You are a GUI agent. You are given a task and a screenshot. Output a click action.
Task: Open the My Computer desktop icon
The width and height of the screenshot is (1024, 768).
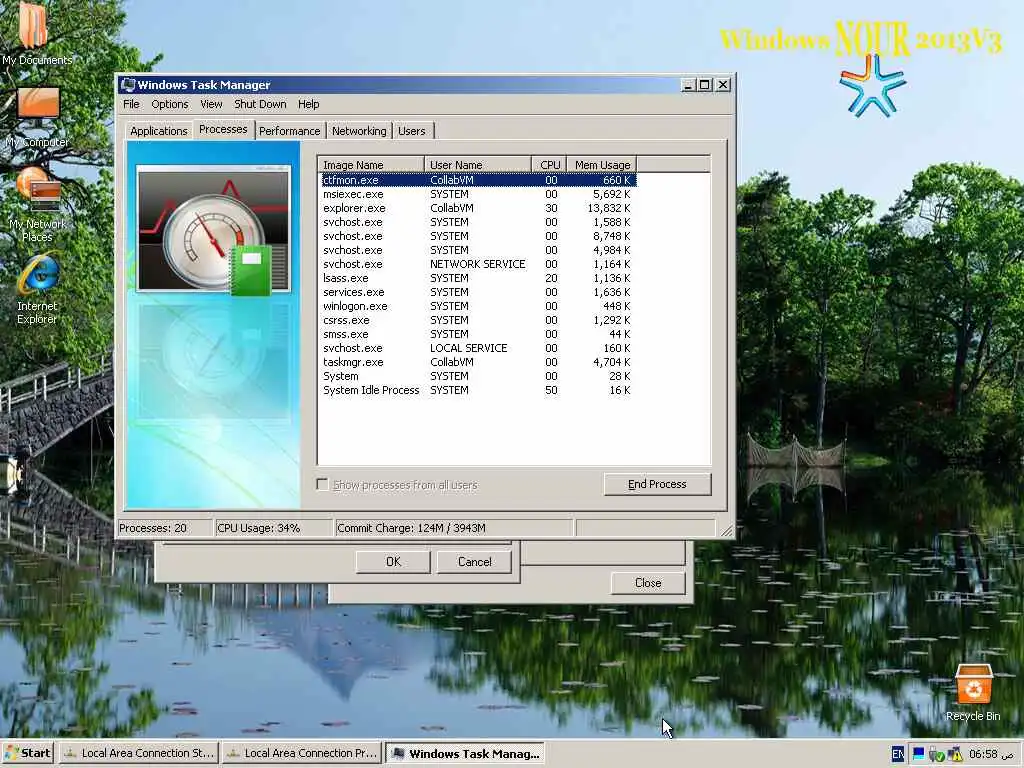coord(37,118)
